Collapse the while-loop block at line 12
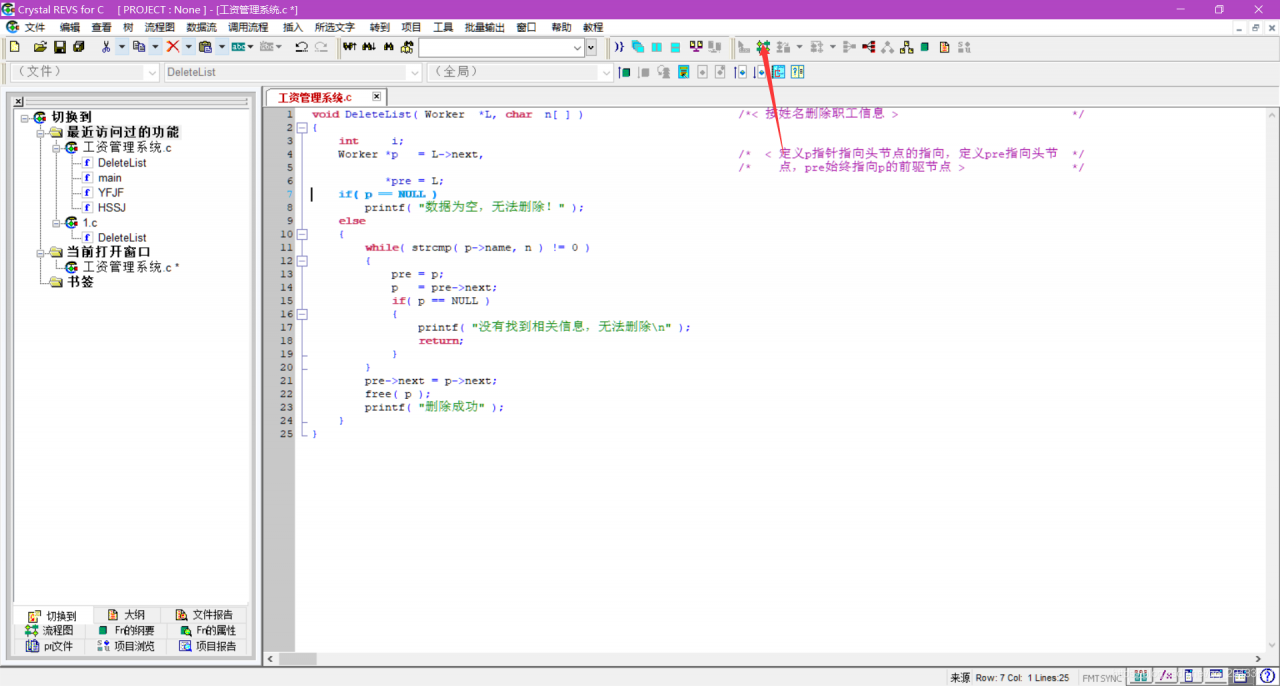This screenshot has height=686, width=1280. coord(302,260)
